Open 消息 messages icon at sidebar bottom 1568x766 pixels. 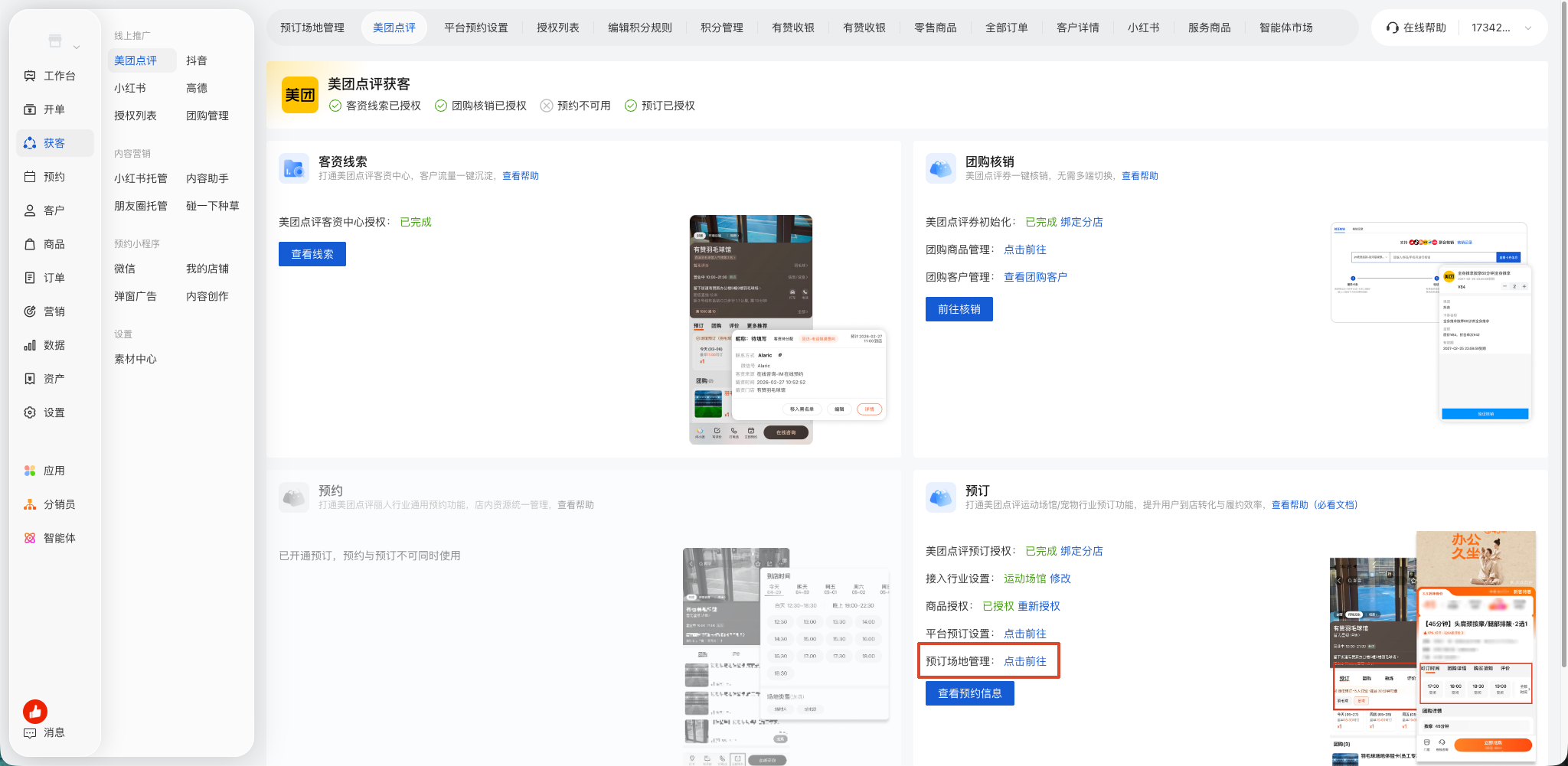coord(30,732)
